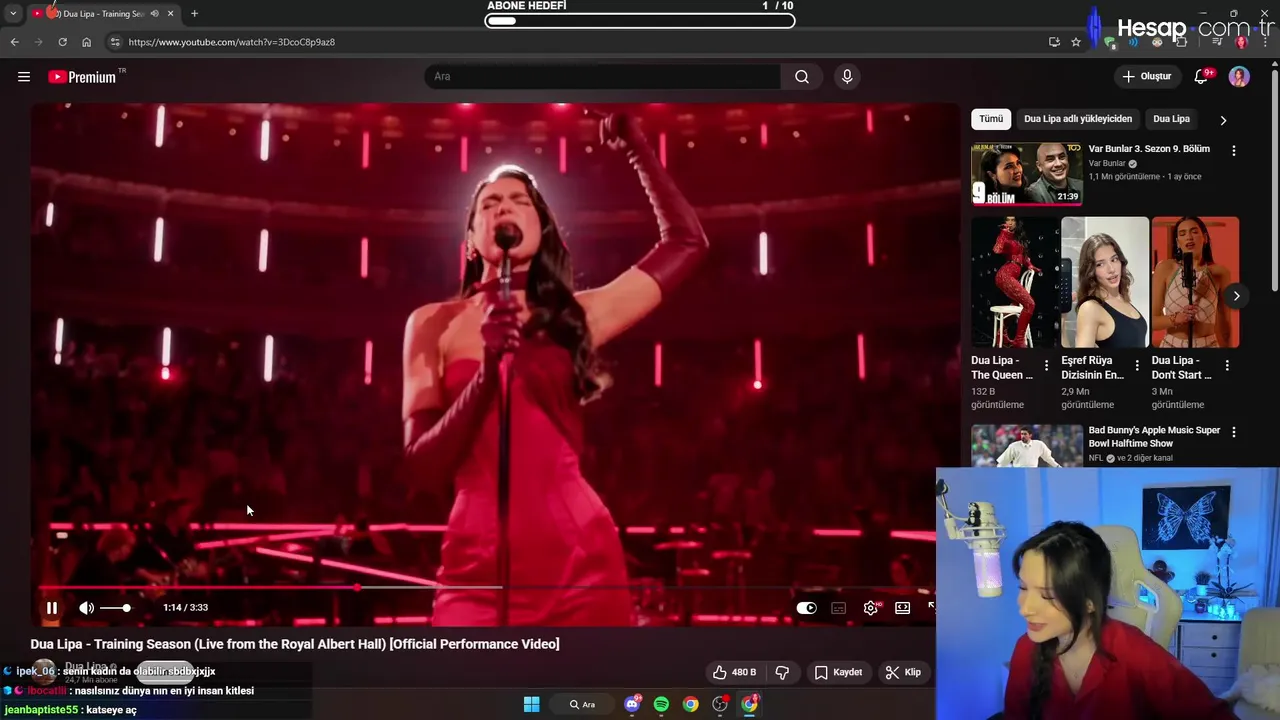Screen dimensions: 1280x720
Task: Open a new browser tab
Action: coord(194,14)
